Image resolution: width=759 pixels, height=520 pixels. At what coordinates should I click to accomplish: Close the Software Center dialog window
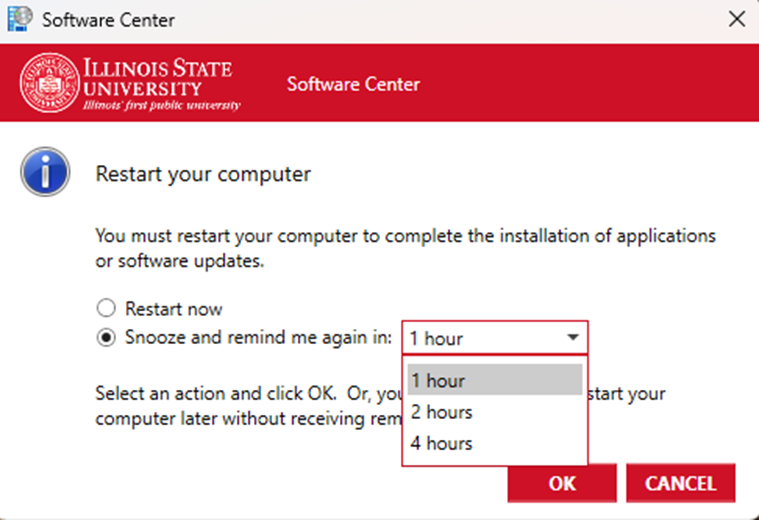pos(736,19)
